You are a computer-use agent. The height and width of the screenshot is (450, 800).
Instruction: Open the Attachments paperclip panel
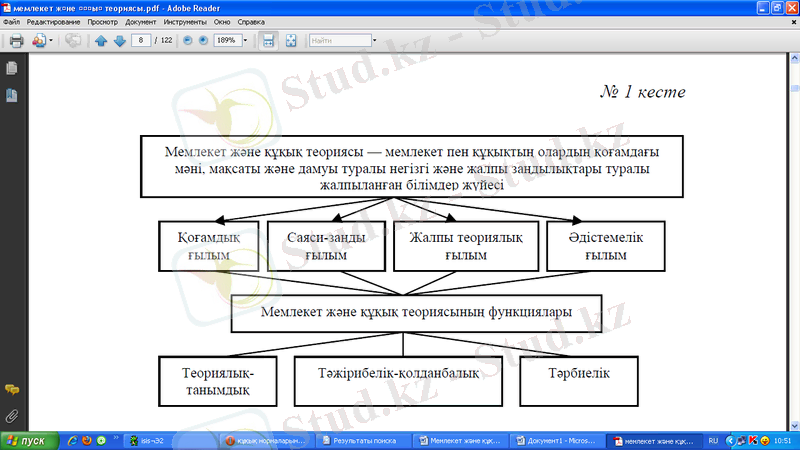pos(12,416)
